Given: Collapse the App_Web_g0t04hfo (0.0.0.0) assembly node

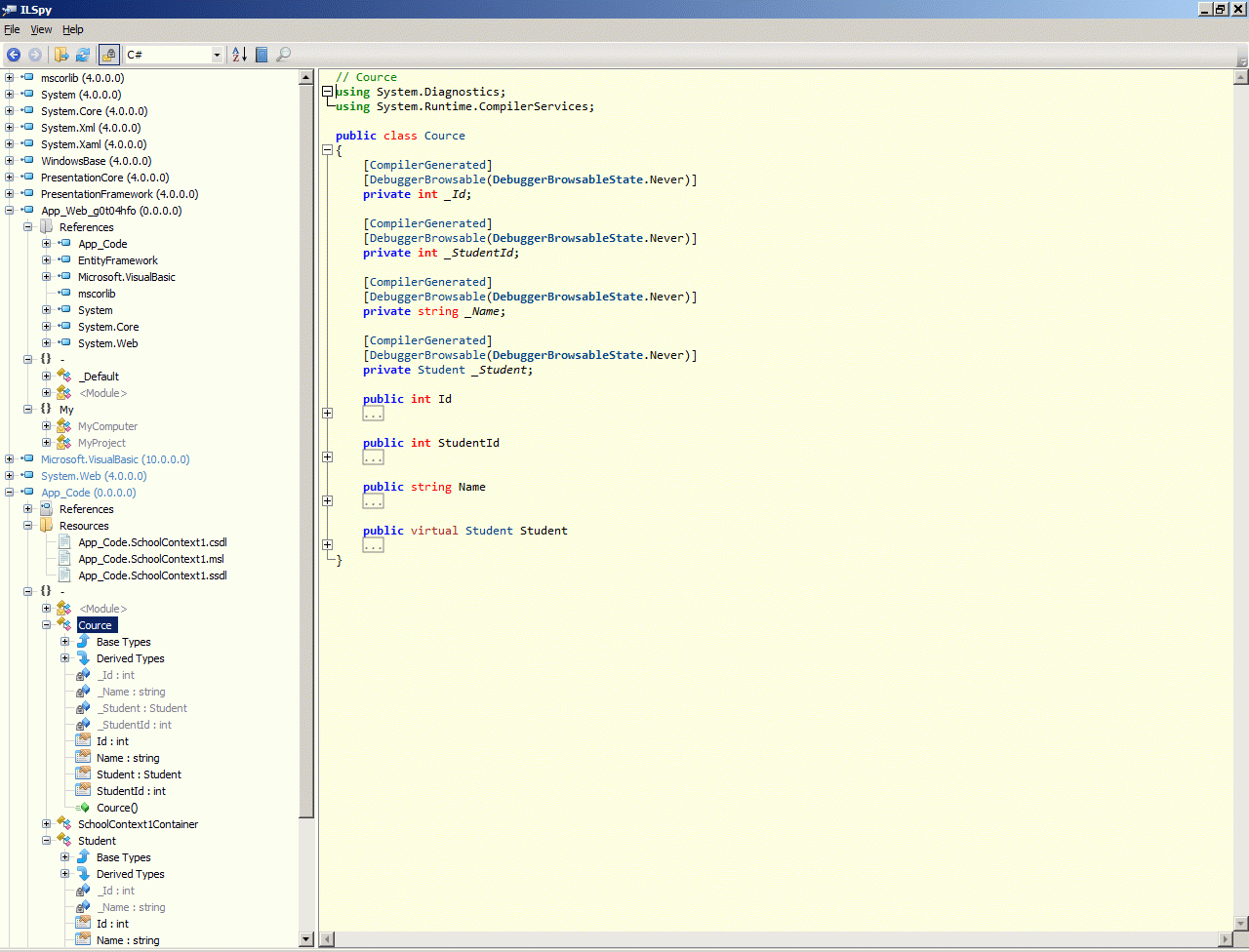Looking at the screenshot, I should coord(10,211).
